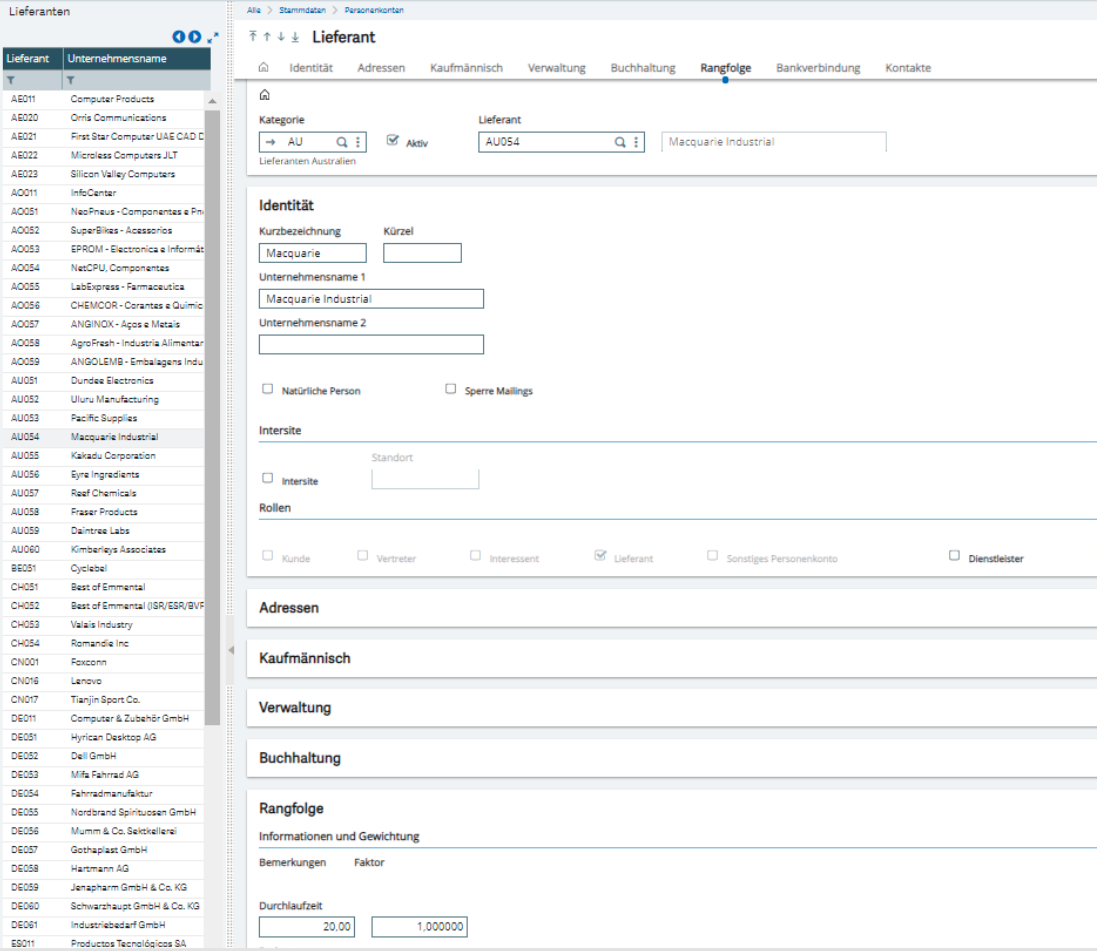The image size is (1097, 951).
Task: Expand the Adressen section
Action: 288,608
